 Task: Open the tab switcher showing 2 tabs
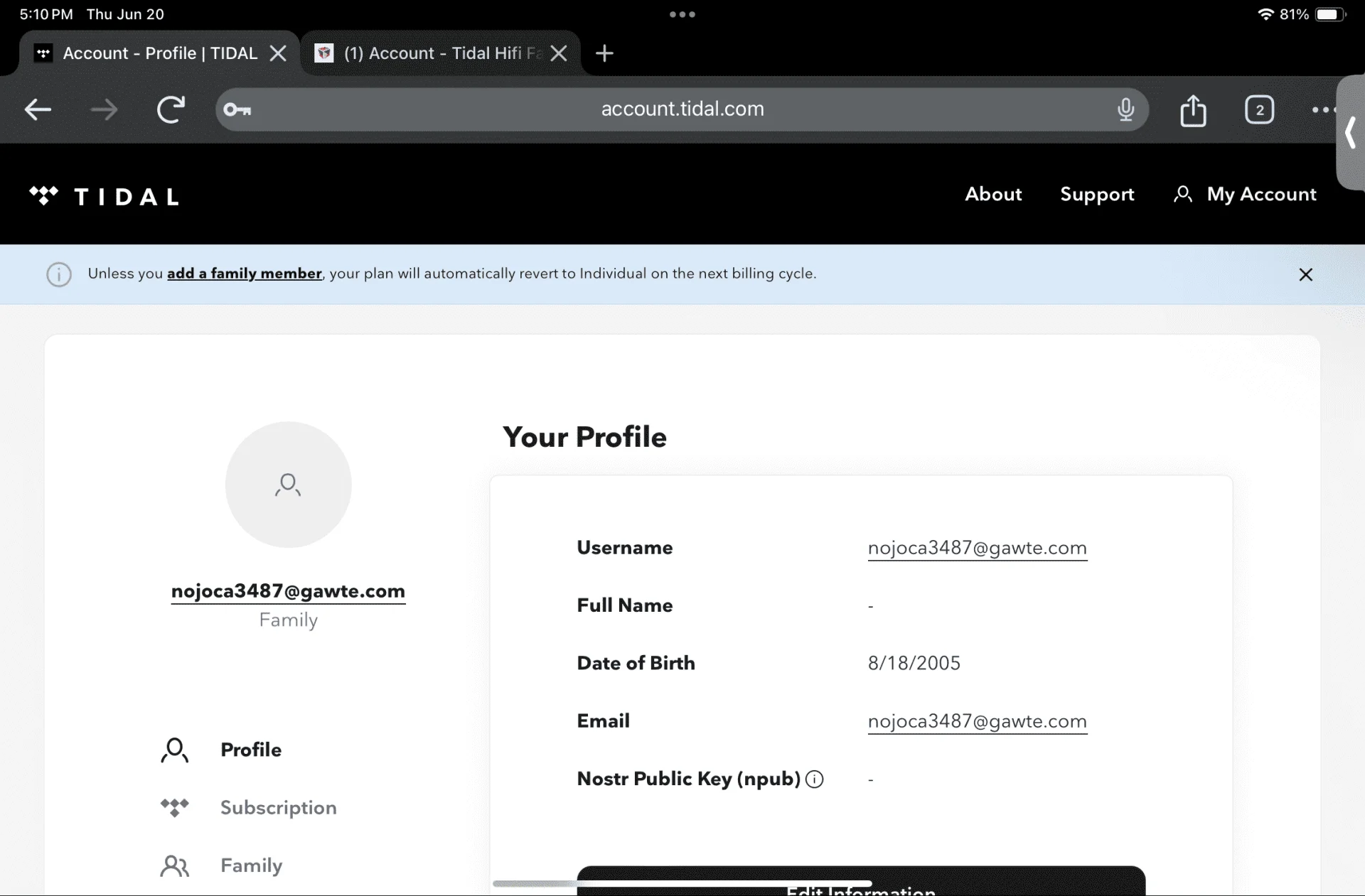point(1259,109)
